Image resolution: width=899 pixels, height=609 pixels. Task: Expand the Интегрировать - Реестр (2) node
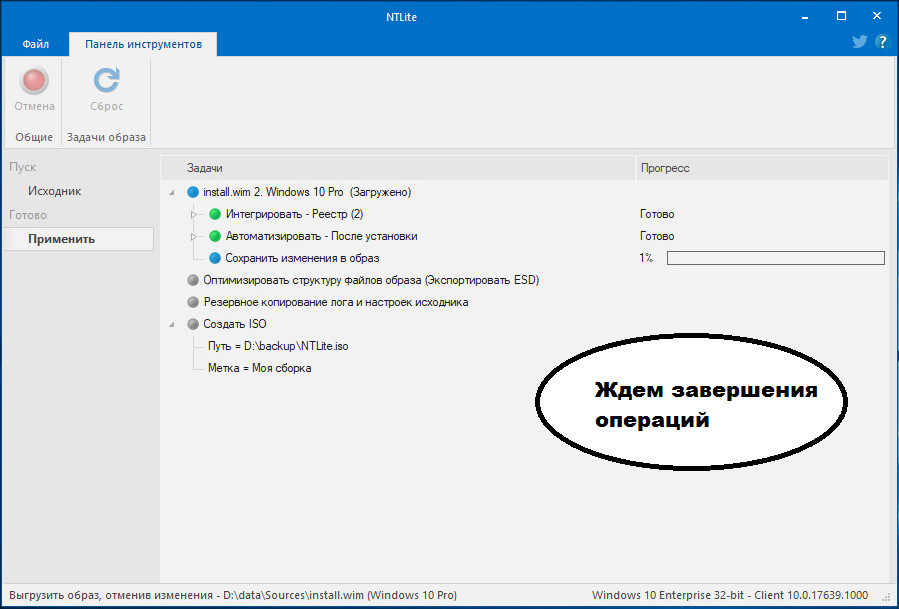tap(194, 214)
